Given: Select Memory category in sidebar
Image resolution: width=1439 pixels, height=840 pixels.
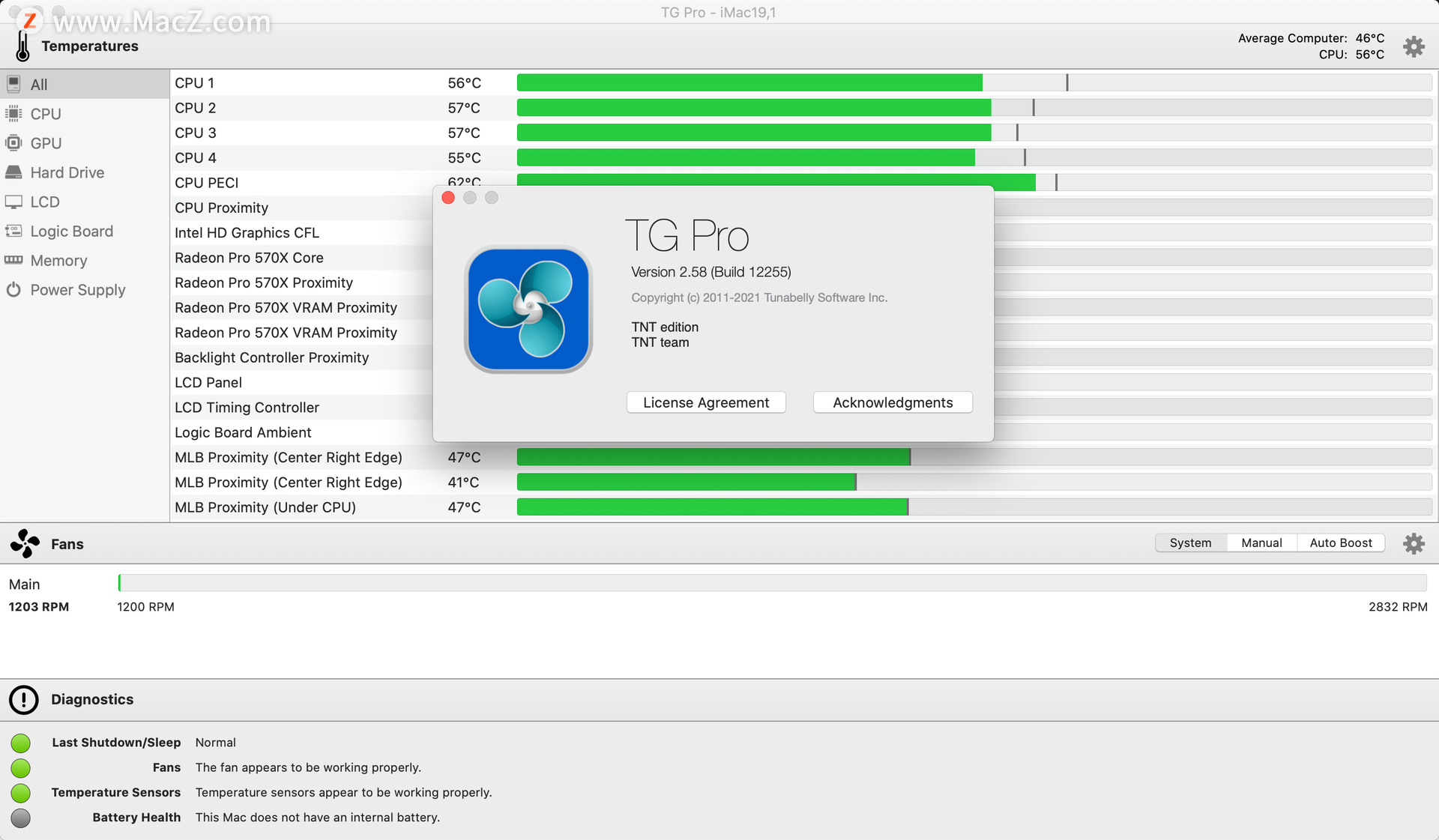Looking at the screenshot, I should coord(85,260).
